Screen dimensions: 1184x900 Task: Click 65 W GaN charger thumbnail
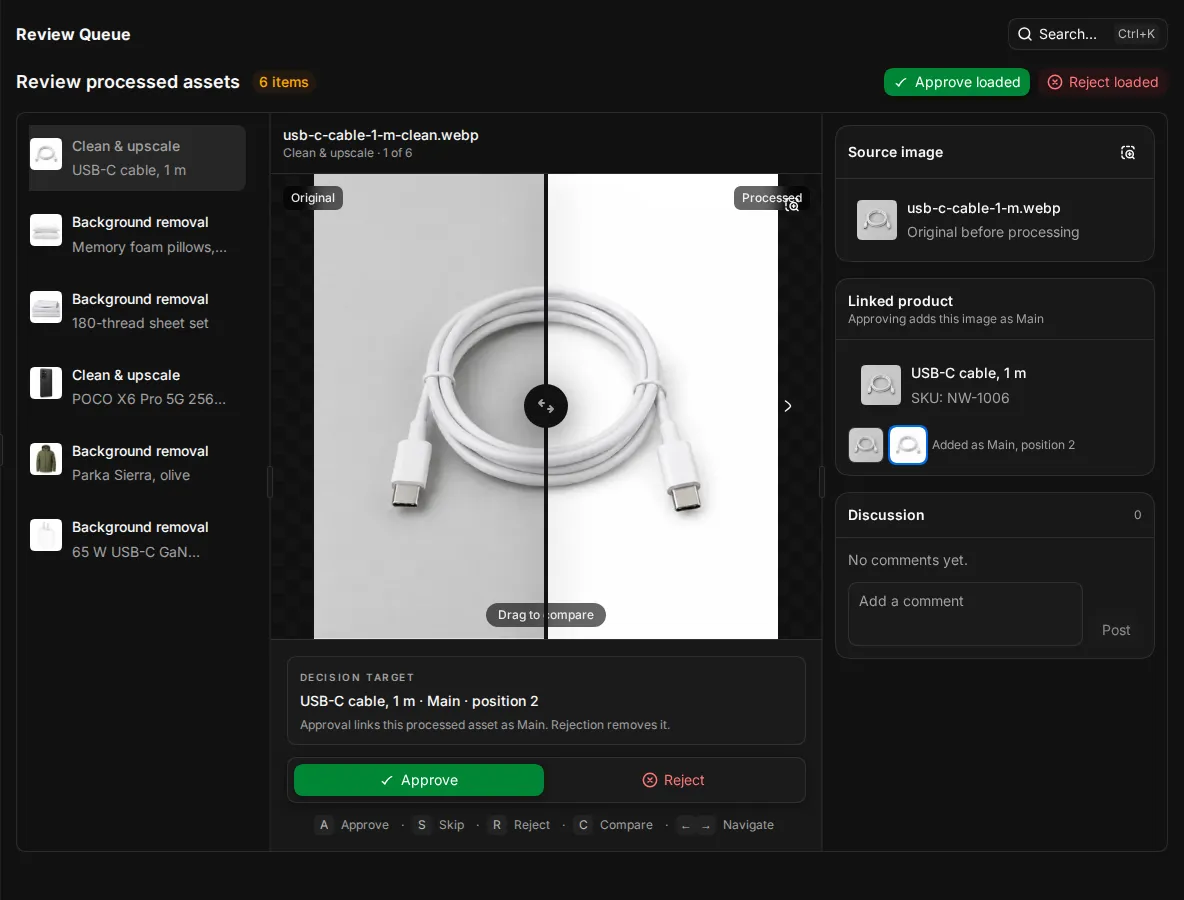46,535
